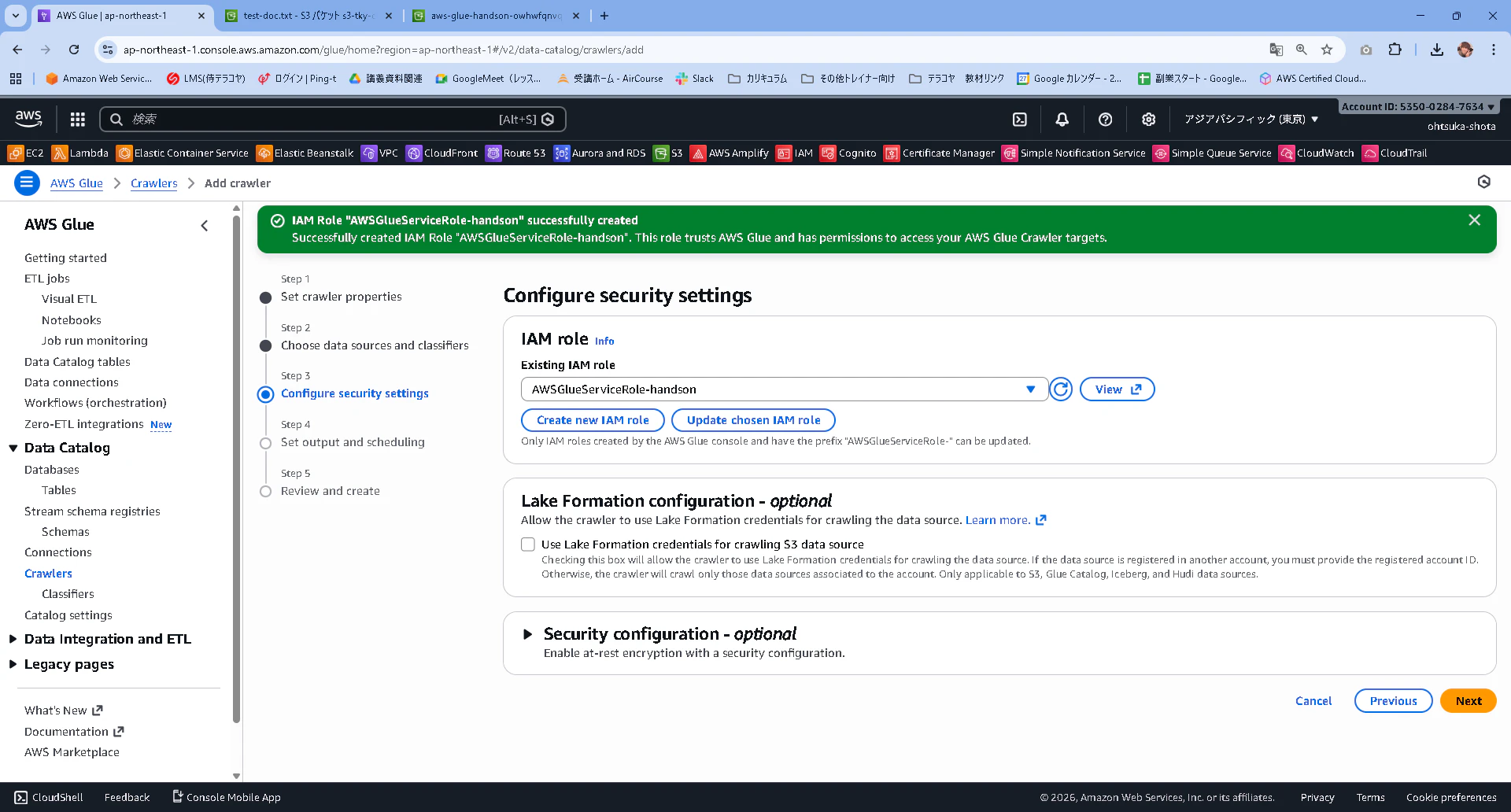Viewport: 1511px width, 812px height.
Task: Open the browser extensions menu
Action: [x=1395, y=50]
